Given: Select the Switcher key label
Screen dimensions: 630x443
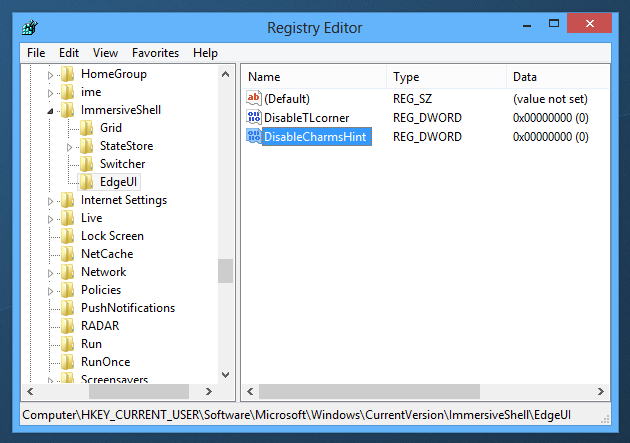Looking at the screenshot, I should point(123,164).
